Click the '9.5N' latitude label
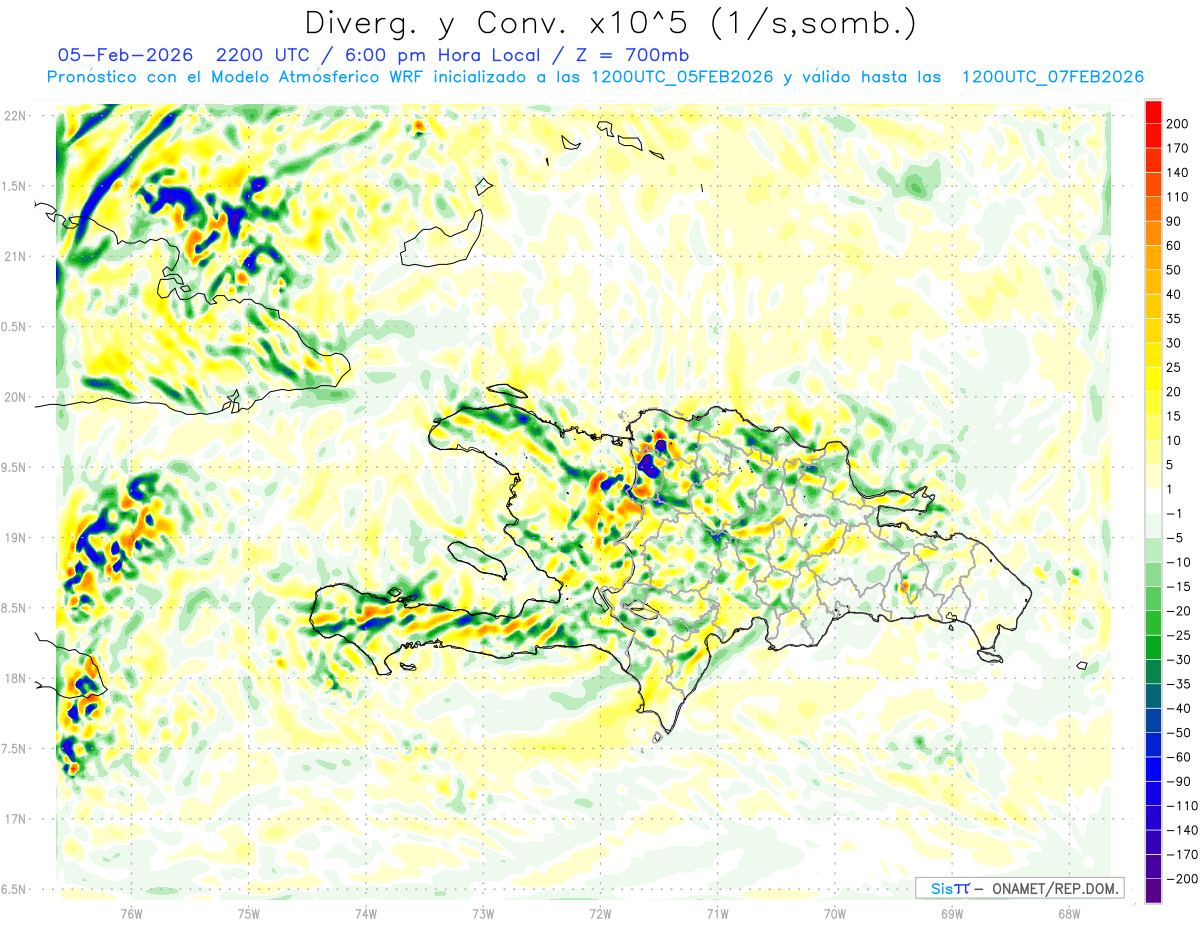 pos(15,467)
